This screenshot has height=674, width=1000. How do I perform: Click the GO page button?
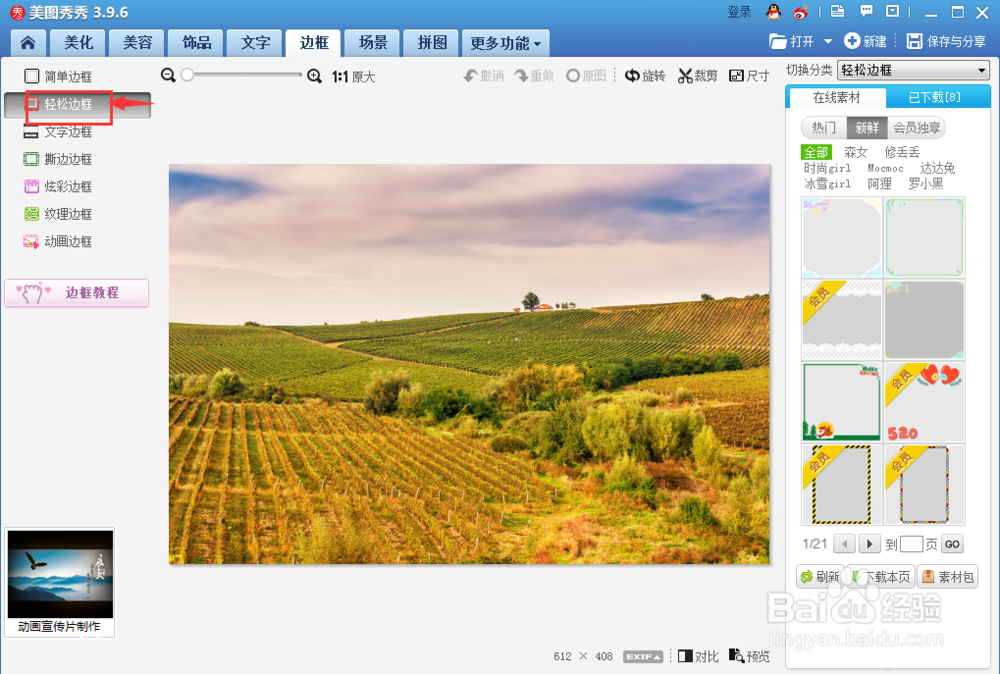click(952, 544)
